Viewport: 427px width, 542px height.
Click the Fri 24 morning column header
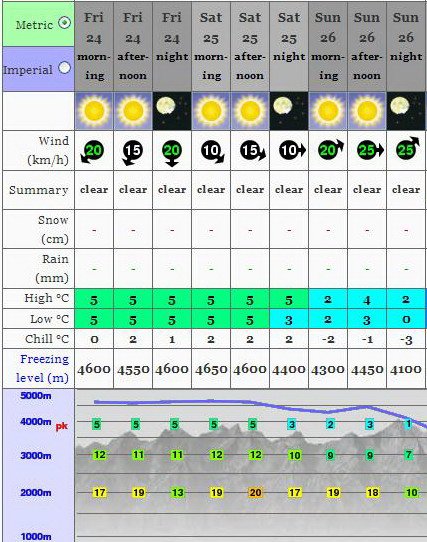point(94,46)
